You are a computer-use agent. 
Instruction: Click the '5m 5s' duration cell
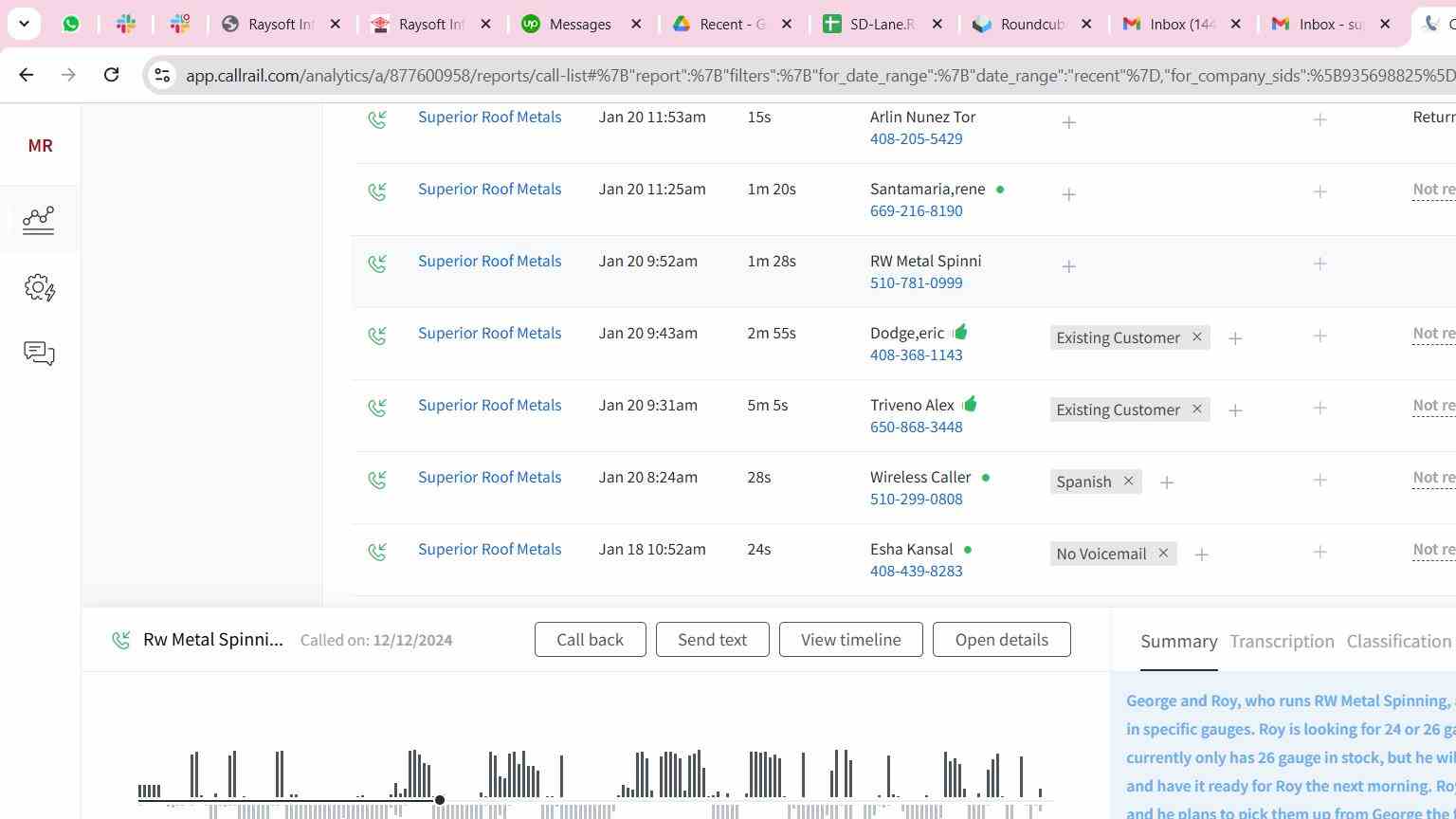pos(767,406)
